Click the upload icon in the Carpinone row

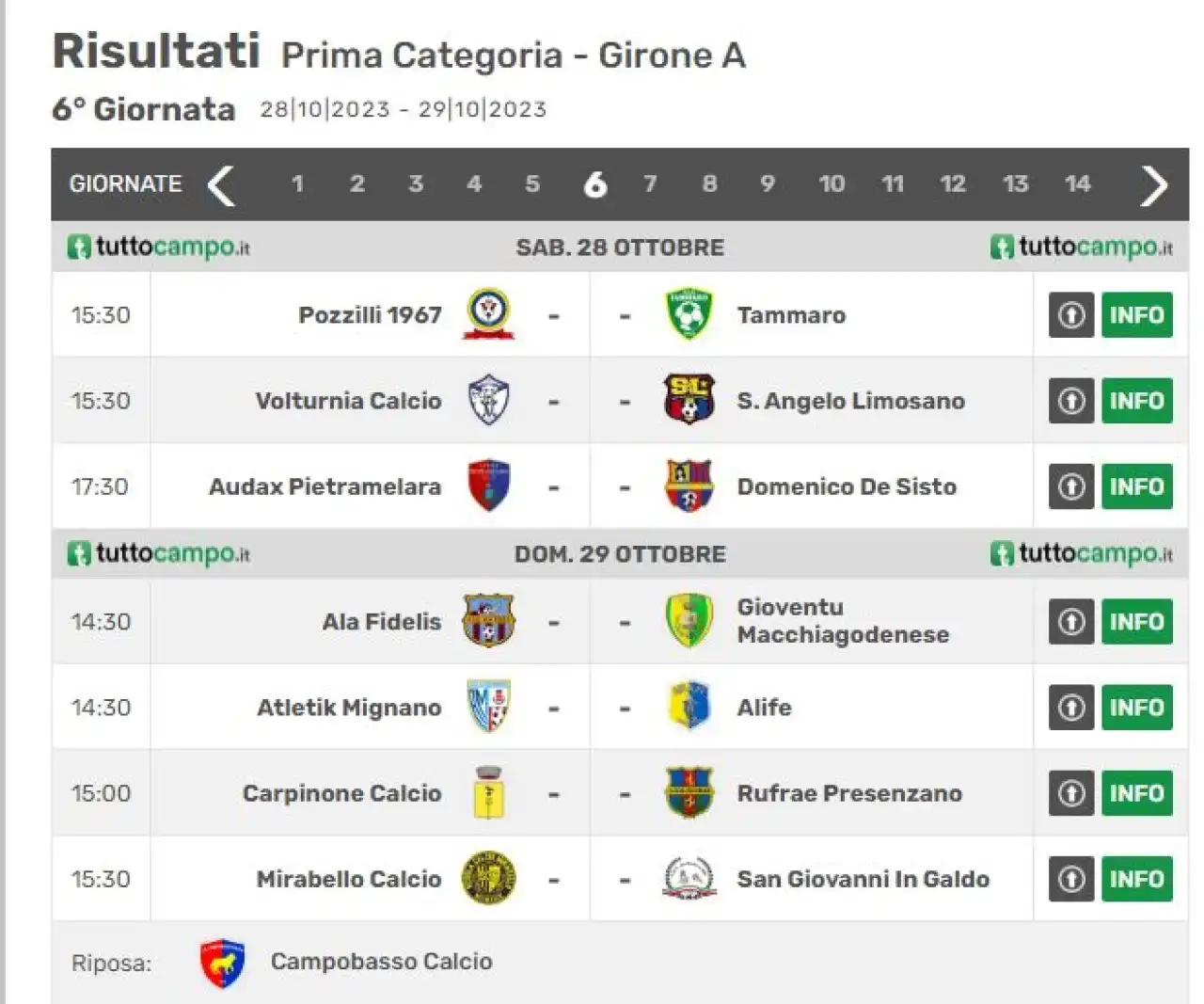tap(1071, 792)
